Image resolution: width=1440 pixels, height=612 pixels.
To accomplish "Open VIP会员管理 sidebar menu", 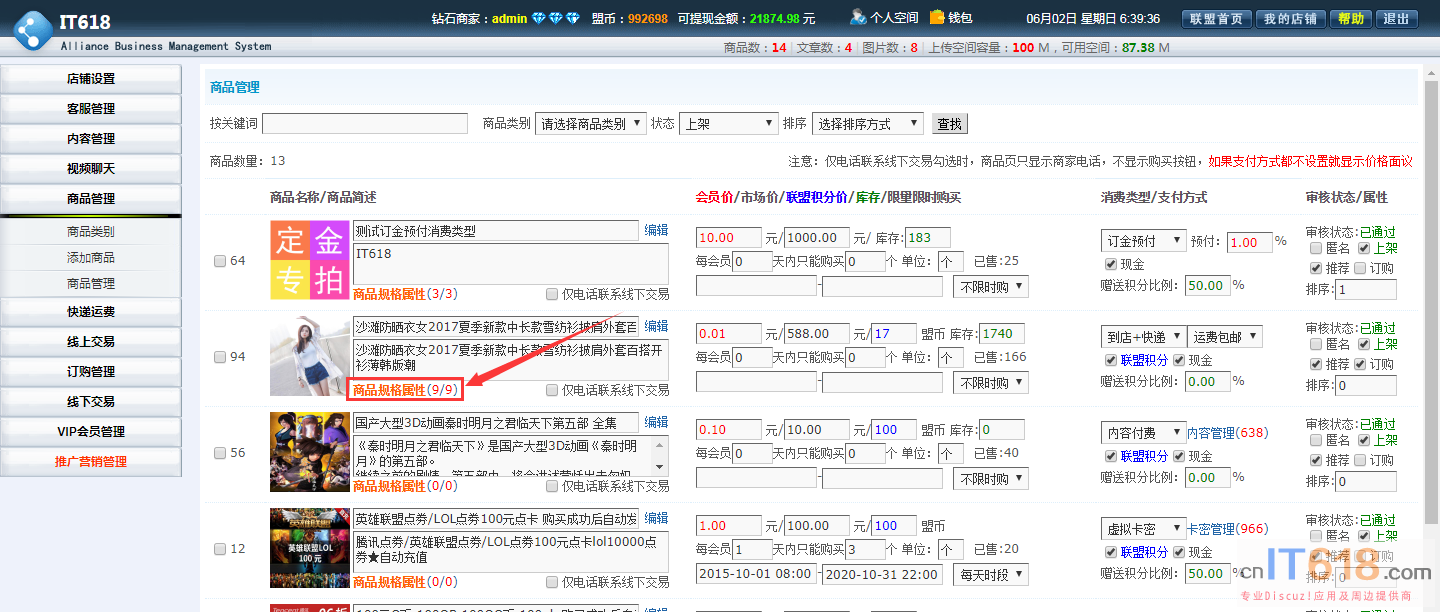I will pyautogui.click(x=91, y=432).
